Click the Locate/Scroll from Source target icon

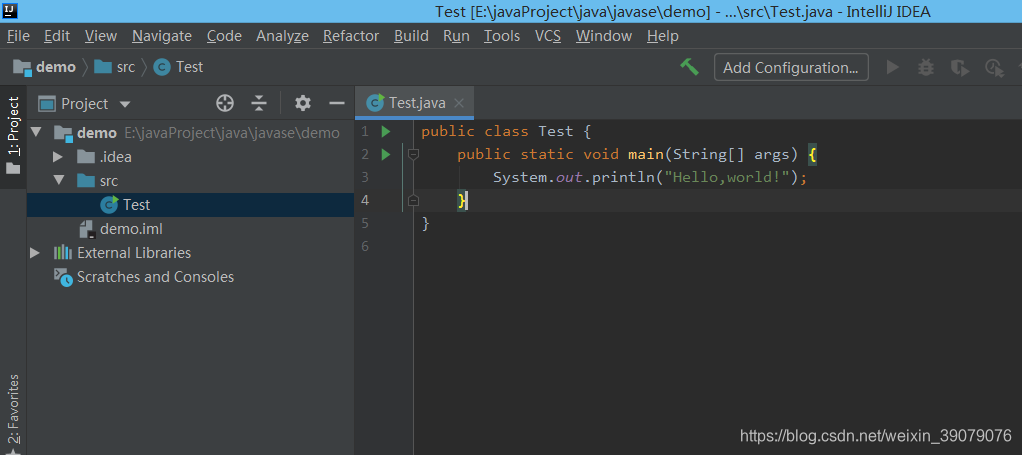coord(225,103)
